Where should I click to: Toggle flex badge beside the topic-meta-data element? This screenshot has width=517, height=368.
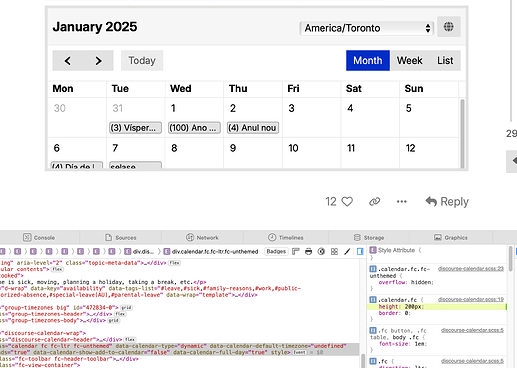[174, 263]
